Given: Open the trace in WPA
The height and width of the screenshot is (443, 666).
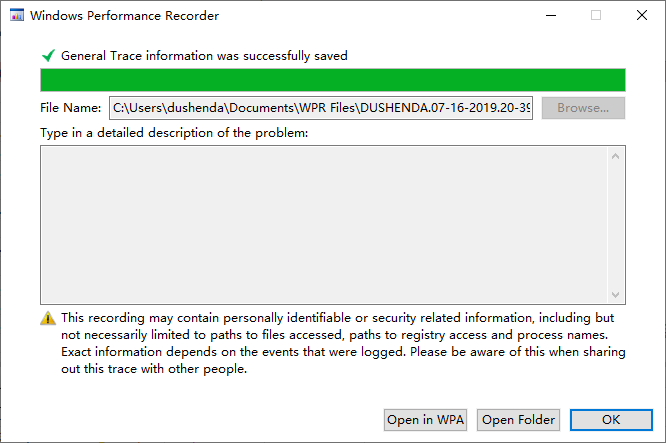Looking at the screenshot, I should point(425,420).
